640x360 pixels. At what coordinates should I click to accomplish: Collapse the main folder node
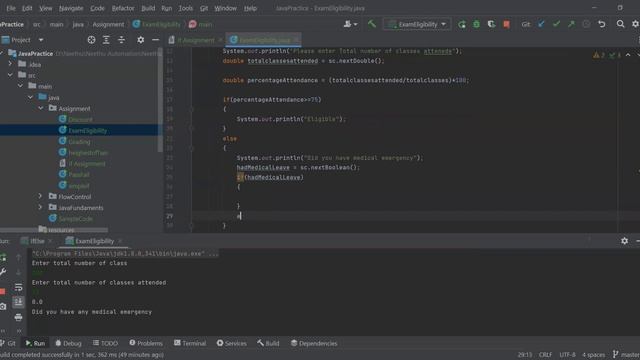click(20, 86)
